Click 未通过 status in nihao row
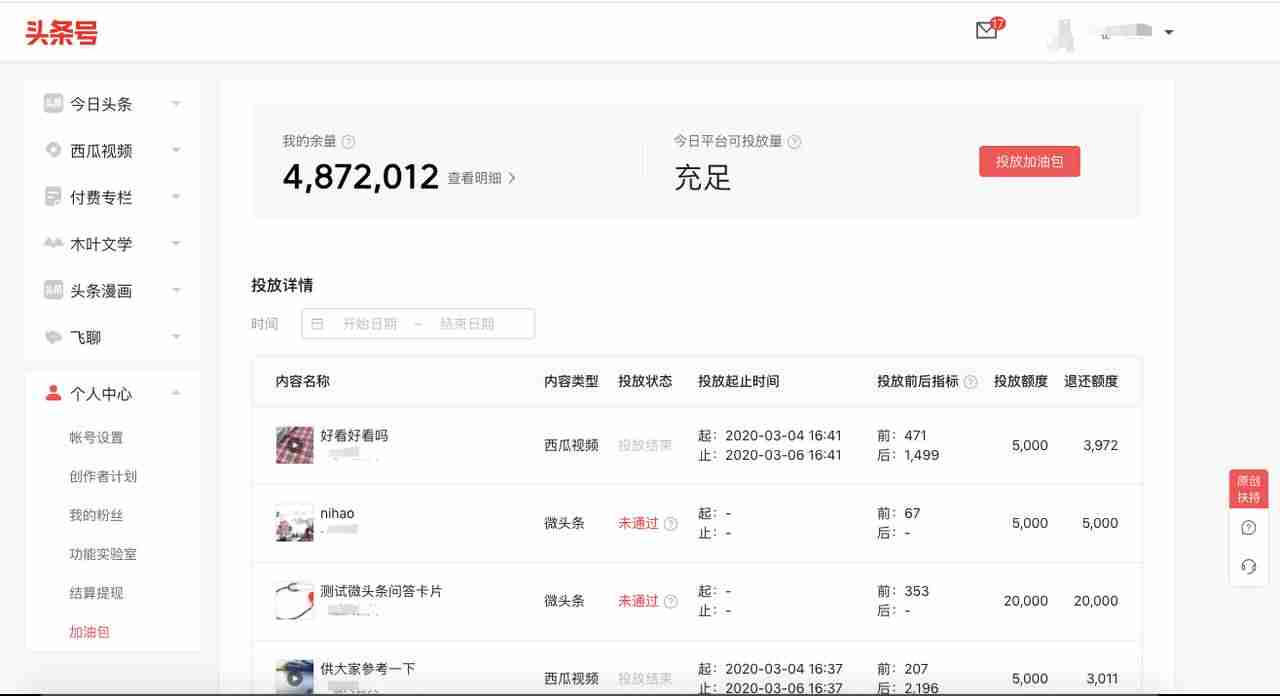Screen dimensions: 1280x696 (x=638, y=523)
